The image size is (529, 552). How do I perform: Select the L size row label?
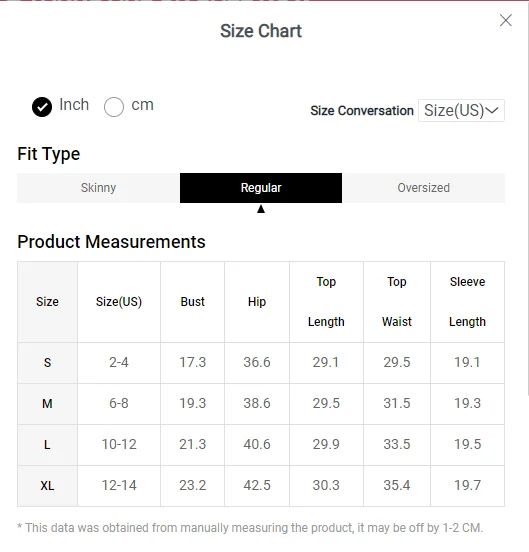tap(48, 445)
